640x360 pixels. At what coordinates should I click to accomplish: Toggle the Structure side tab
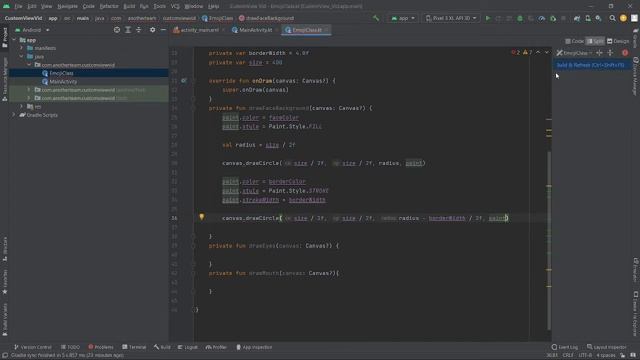point(4,248)
